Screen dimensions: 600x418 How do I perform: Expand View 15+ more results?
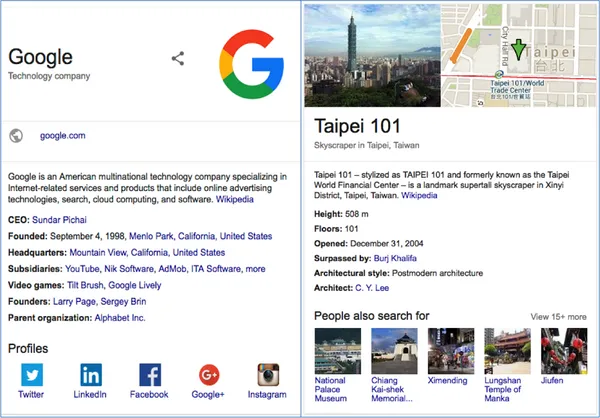click(x=558, y=317)
